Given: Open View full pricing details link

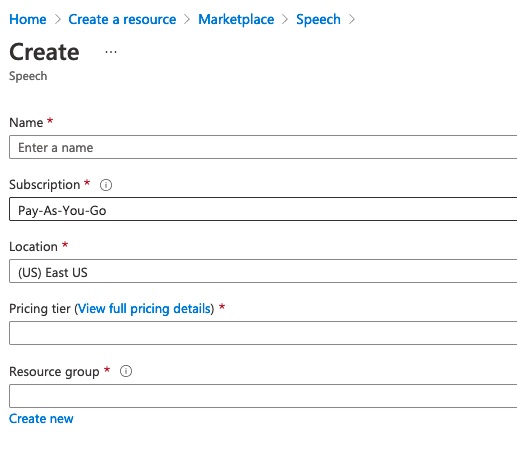Looking at the screenshot, I should (x=144, y=309).
